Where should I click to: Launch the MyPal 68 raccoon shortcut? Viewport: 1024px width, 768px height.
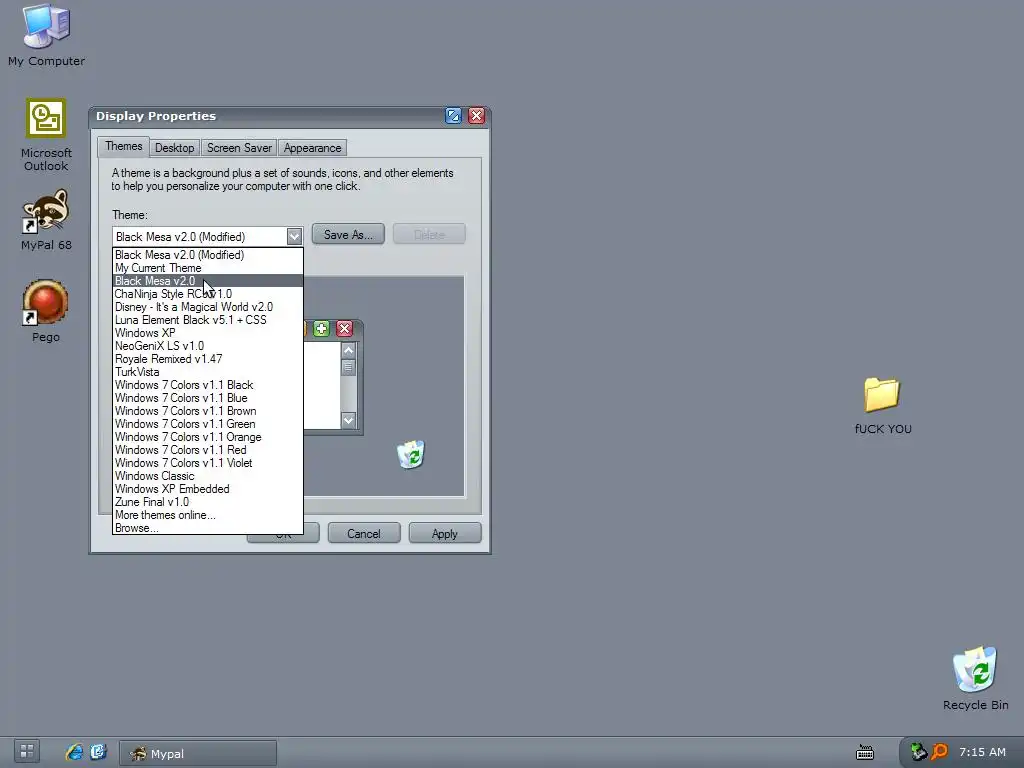(x=46, y=221)
